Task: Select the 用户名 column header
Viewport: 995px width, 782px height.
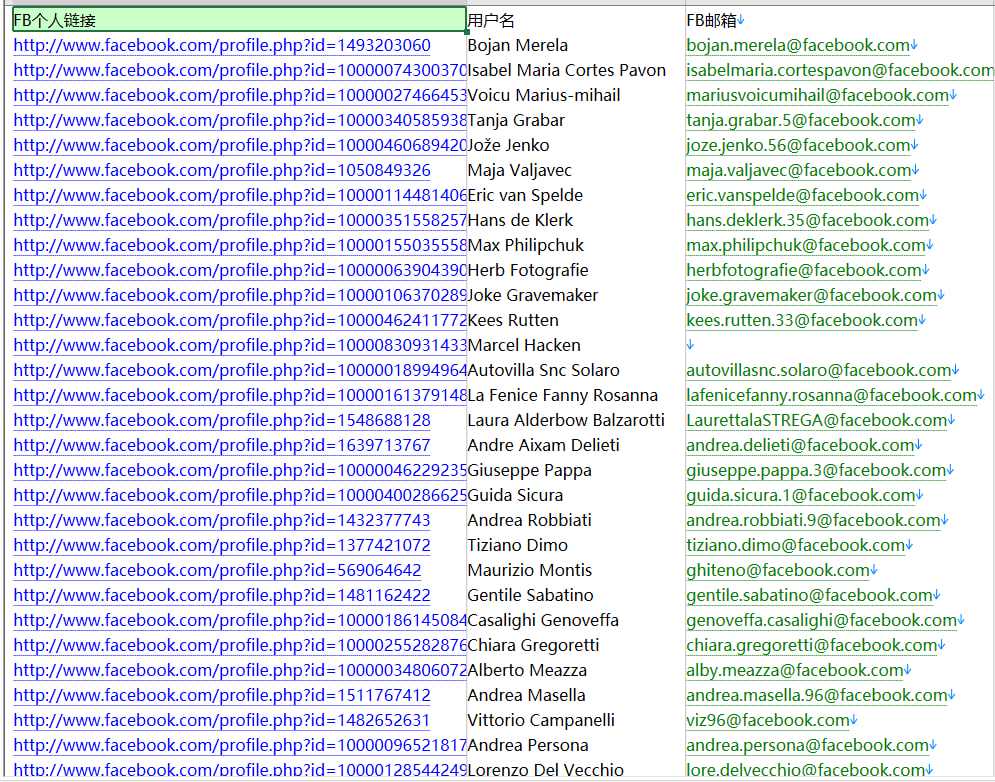Action: tap(491, 20)
